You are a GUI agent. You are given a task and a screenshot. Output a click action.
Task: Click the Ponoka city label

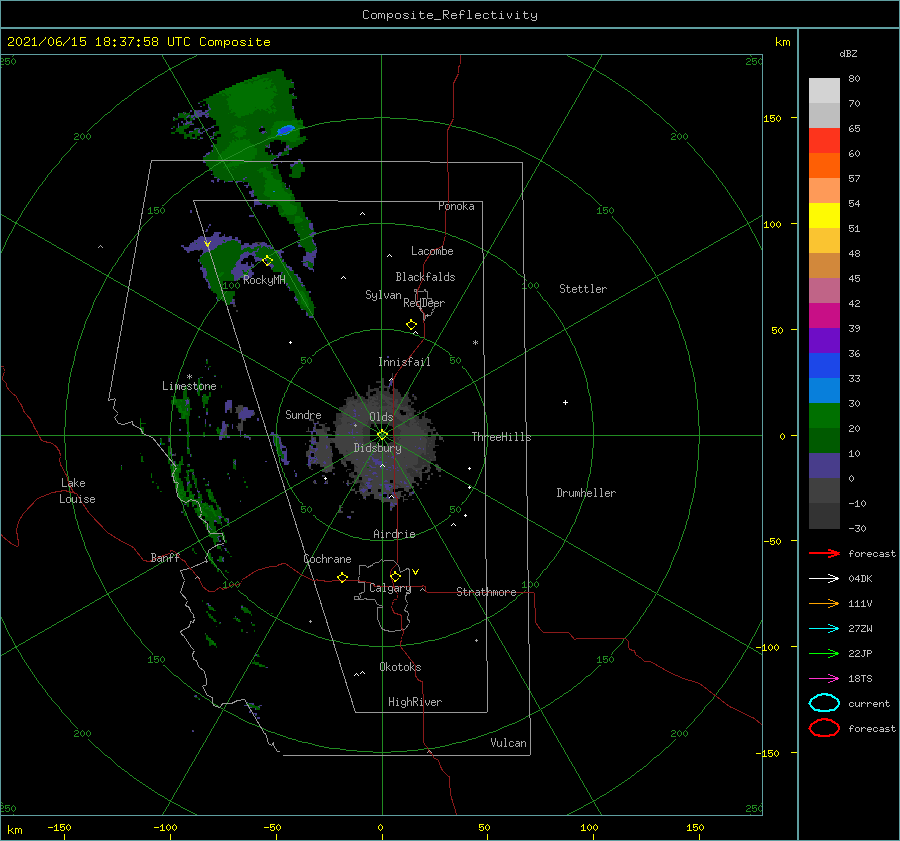coord(456,206)
